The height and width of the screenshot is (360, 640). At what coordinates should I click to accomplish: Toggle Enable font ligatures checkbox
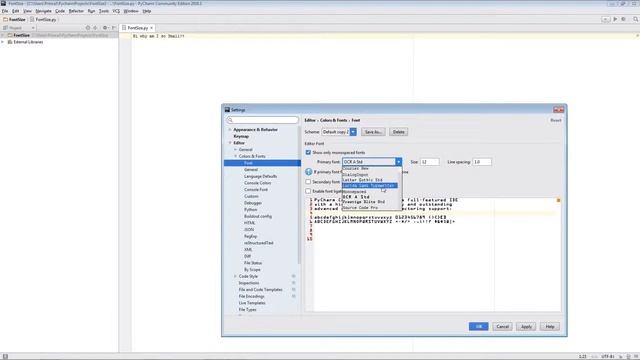coord(308,191)
